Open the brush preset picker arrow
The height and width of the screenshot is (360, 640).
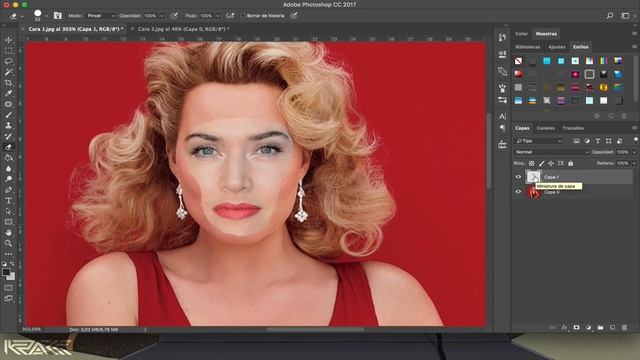tap(46, 16)
